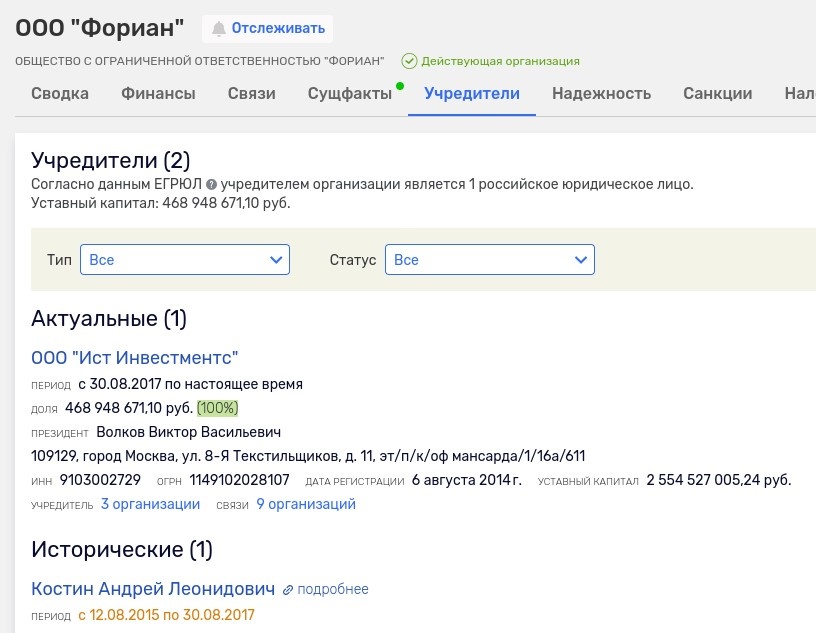Click the 100% share highlight badge
This screenshot has width=816, height=633.
point(221,409)
